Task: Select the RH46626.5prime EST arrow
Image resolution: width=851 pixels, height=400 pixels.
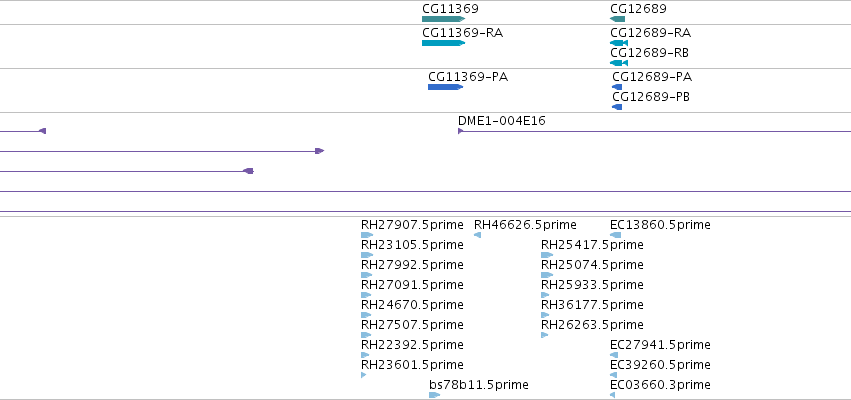Action: click(x=478, y=235)
